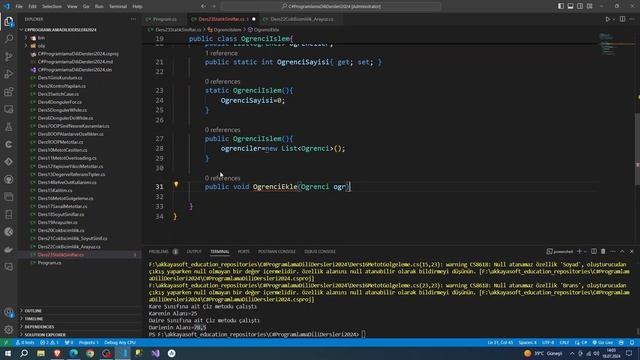Click the command center search box
This screenshot has width=640, height=360.
coord(331,6)
